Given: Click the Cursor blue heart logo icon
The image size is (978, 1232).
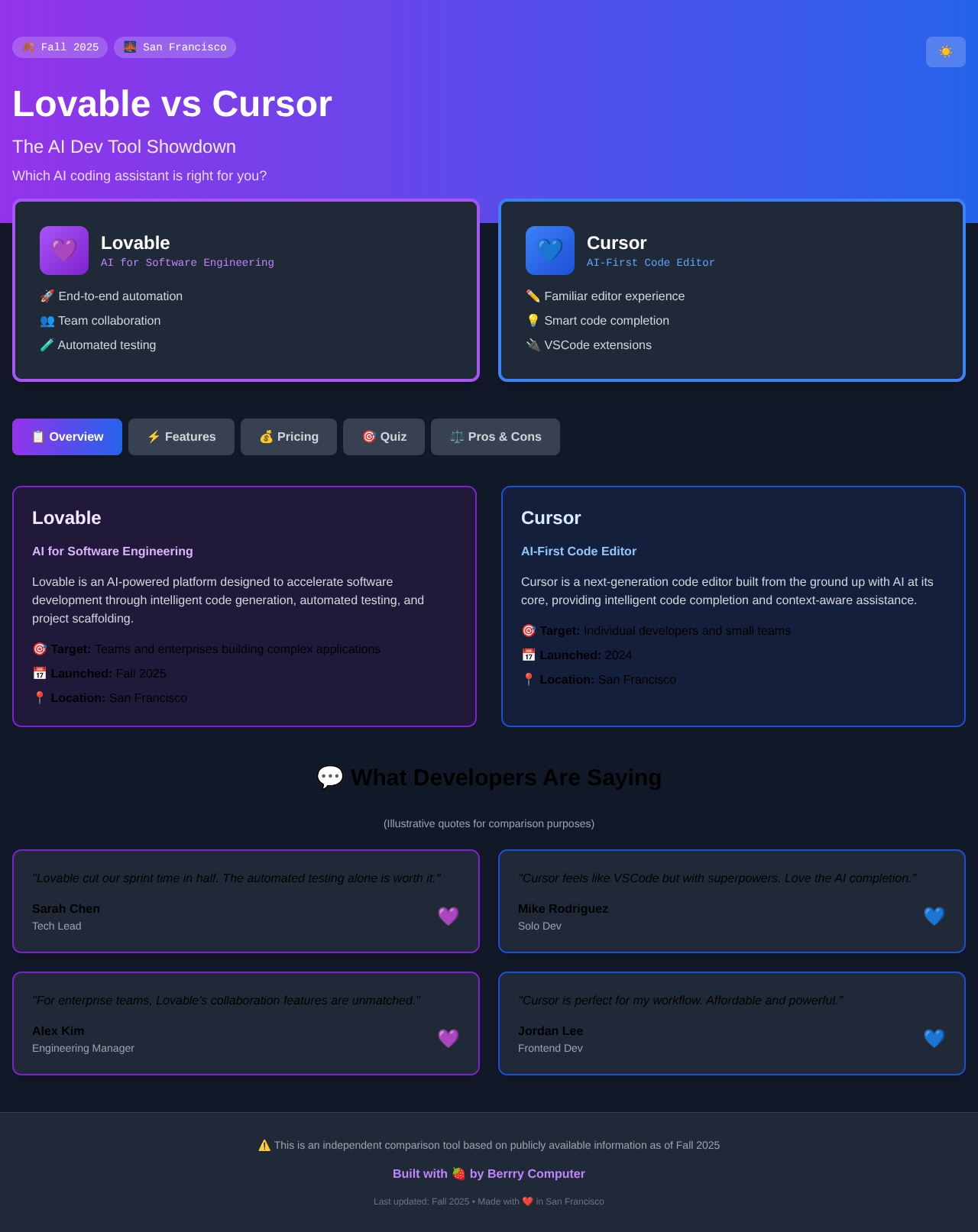Looking at the screenshot, I should point(550,251).
